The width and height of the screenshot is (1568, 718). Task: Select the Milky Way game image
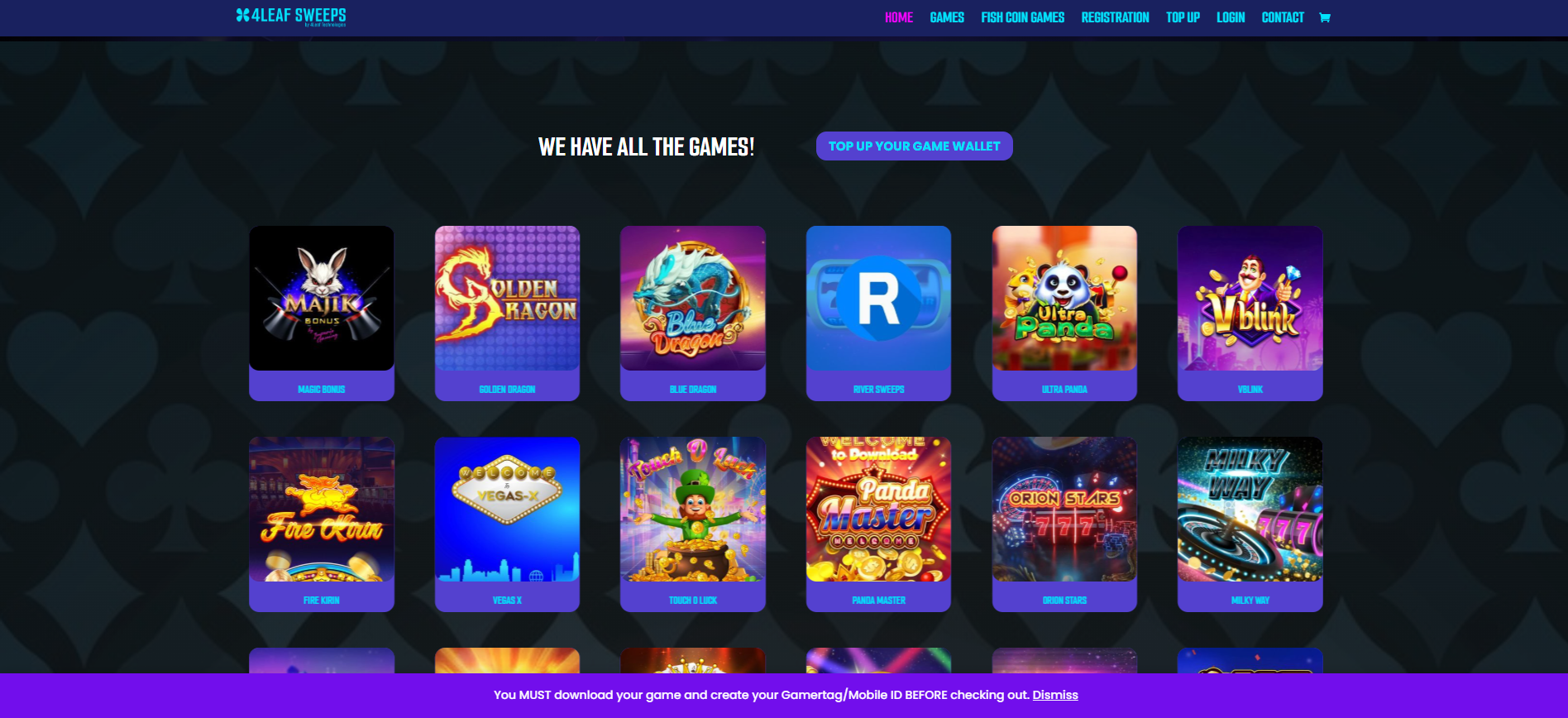(1250, 510)
